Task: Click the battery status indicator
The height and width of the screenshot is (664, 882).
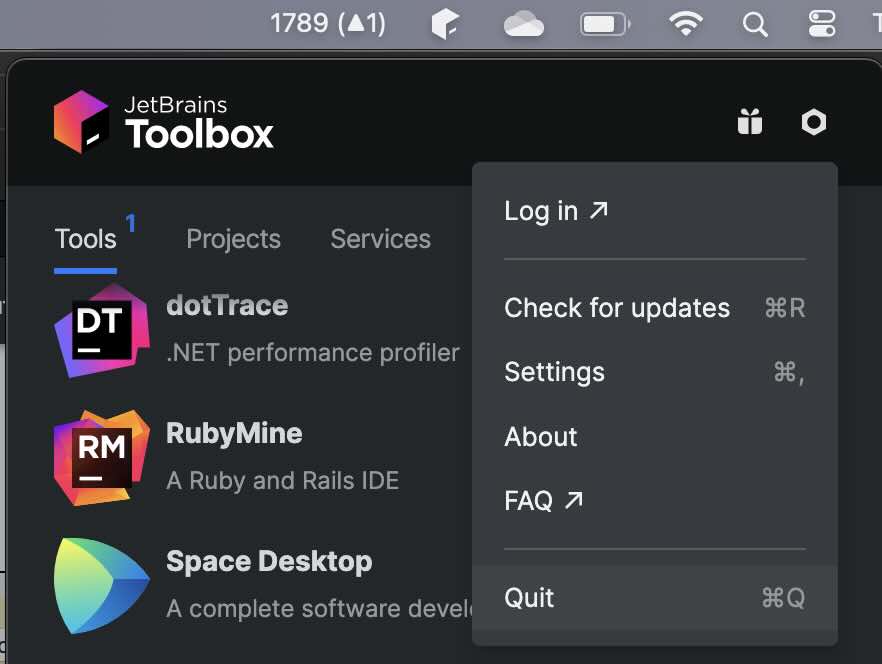Action: click(604, 23)
